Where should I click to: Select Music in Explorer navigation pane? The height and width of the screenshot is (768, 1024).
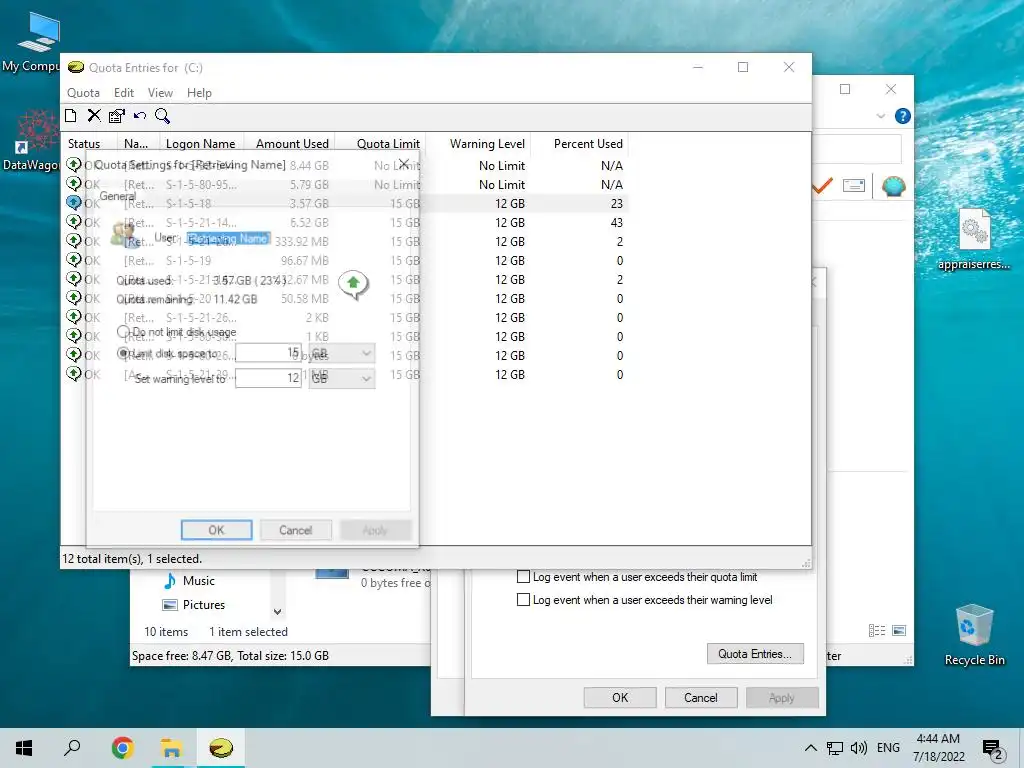pos(199,581)
